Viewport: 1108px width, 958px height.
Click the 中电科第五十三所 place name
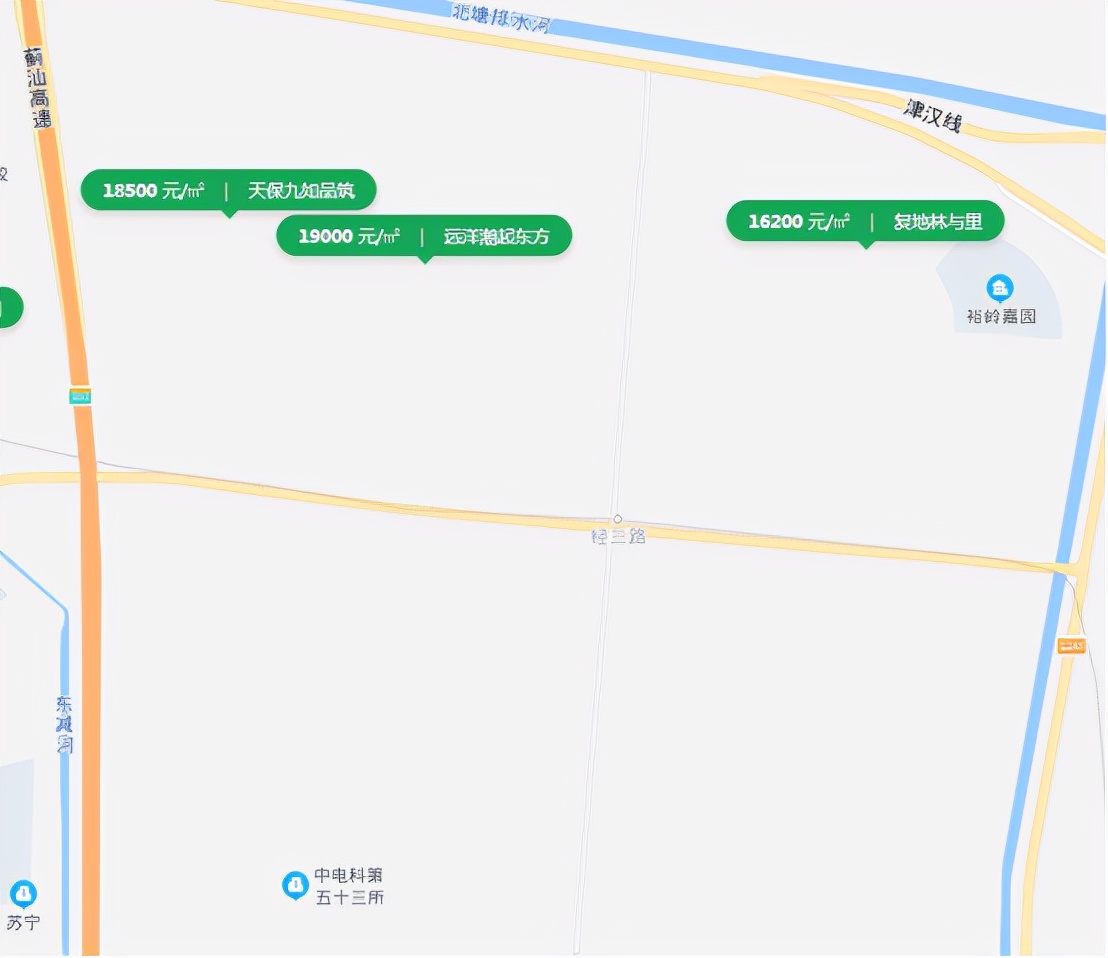tap(349, 887)
